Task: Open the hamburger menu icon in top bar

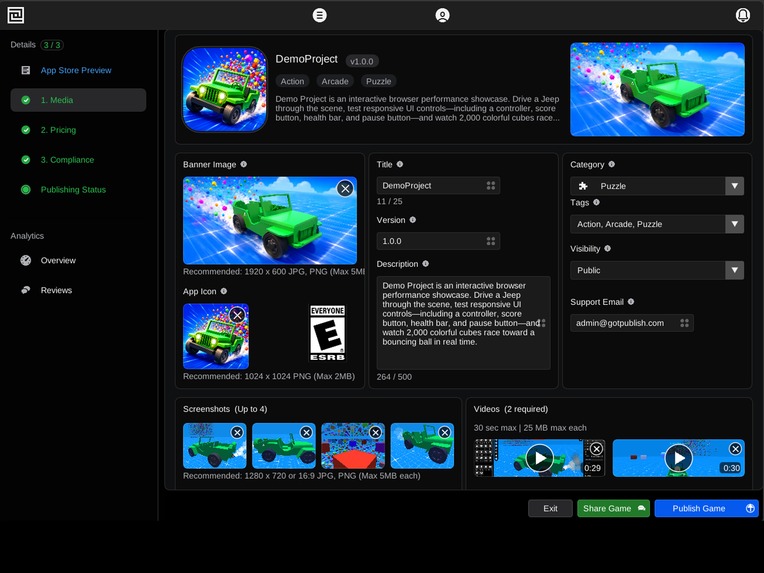Action: 320,15
